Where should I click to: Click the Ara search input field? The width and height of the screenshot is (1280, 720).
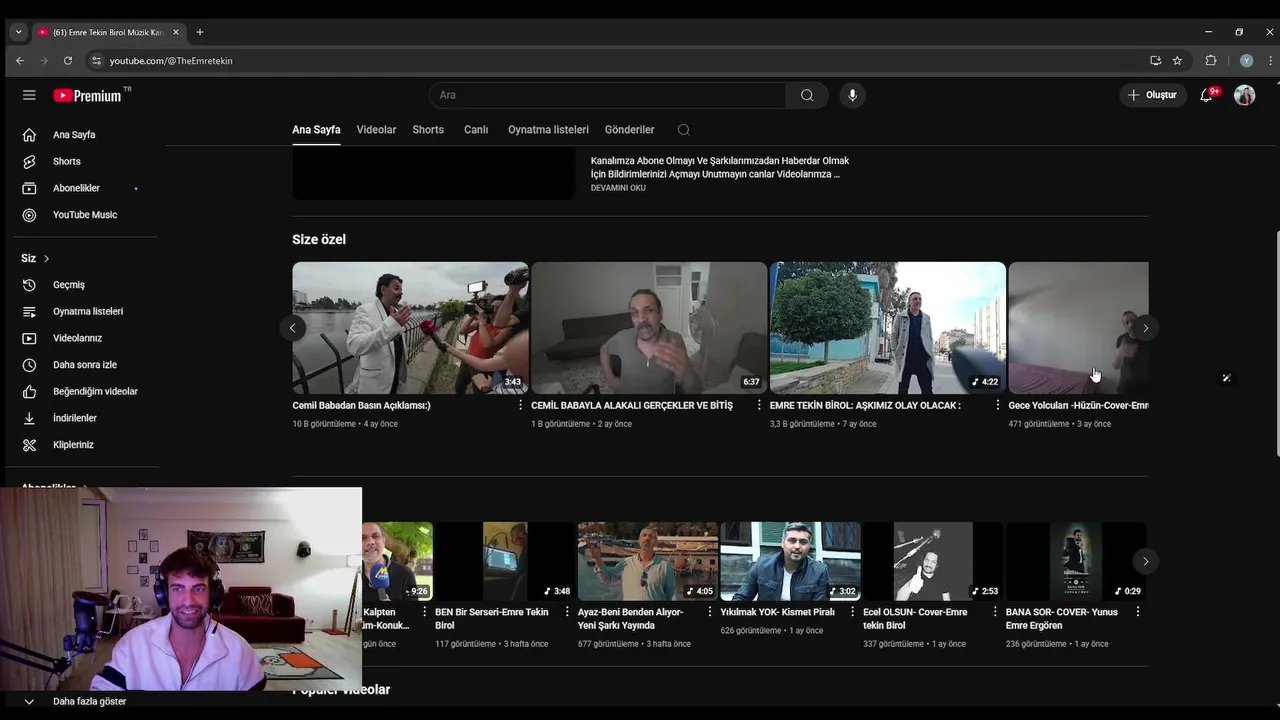tap(607, 95)
